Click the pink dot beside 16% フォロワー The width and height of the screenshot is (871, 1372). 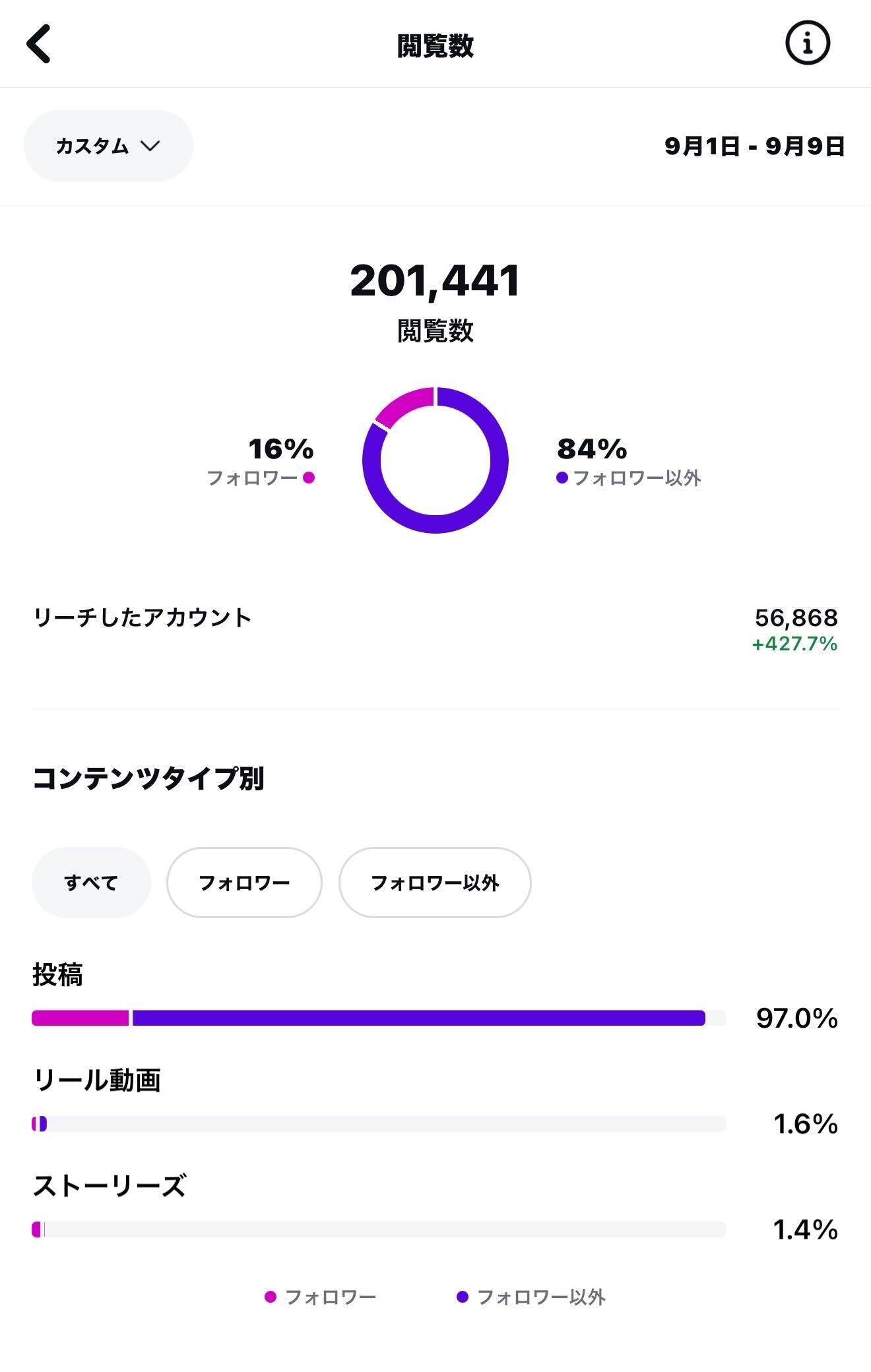pos(309,478)
